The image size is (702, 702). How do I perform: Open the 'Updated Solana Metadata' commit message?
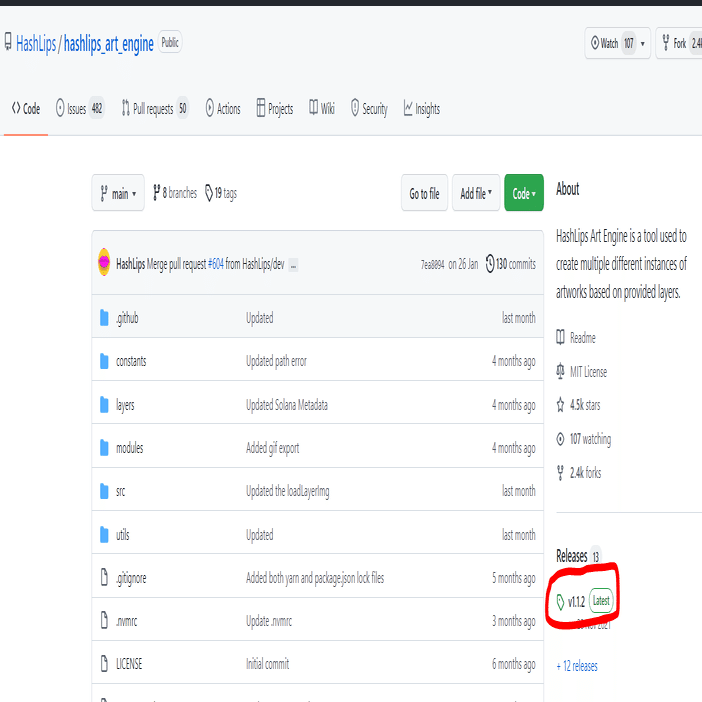click(287, 405)
